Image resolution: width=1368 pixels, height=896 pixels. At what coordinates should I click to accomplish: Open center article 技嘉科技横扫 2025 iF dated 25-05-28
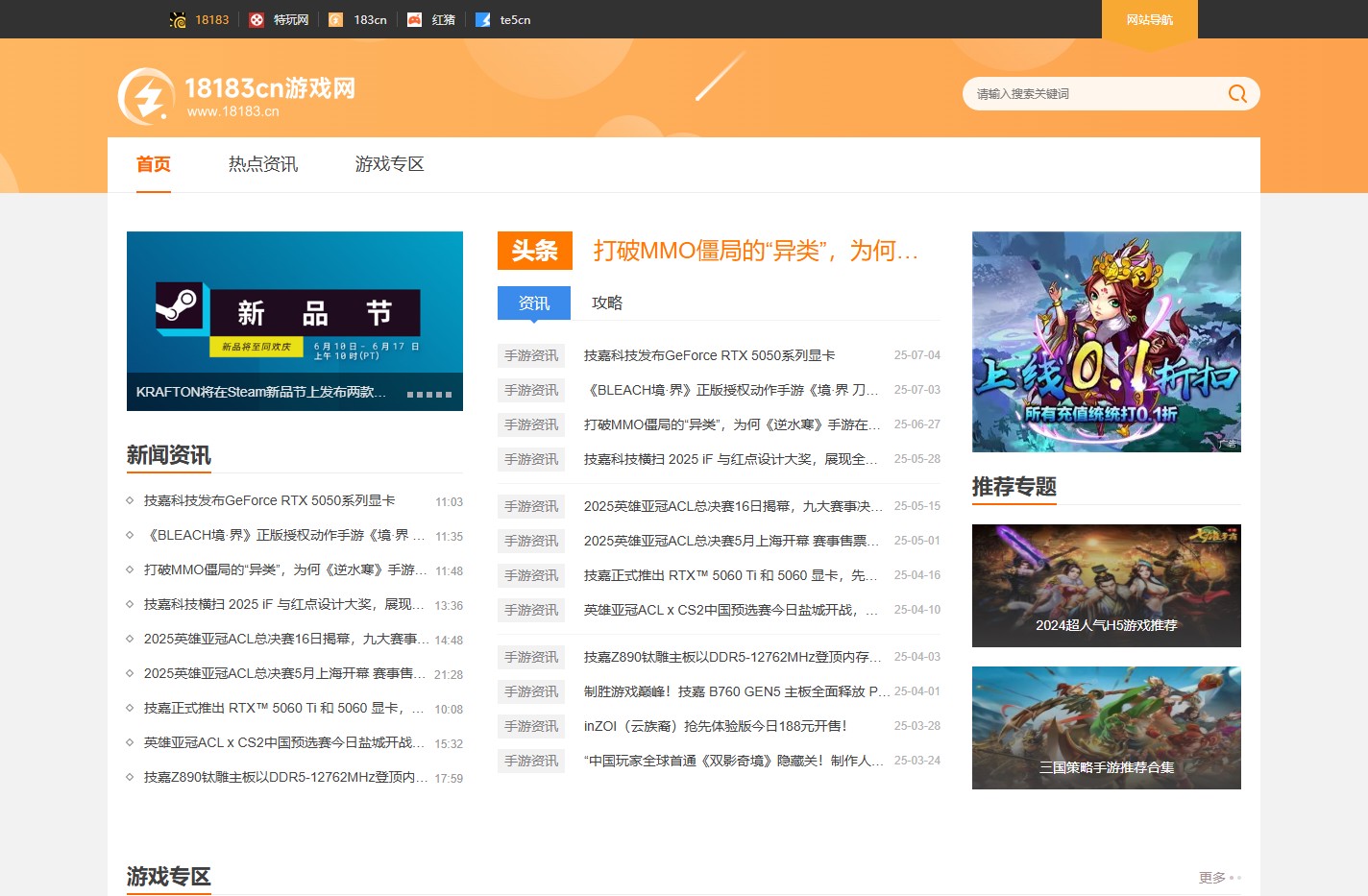731,459
